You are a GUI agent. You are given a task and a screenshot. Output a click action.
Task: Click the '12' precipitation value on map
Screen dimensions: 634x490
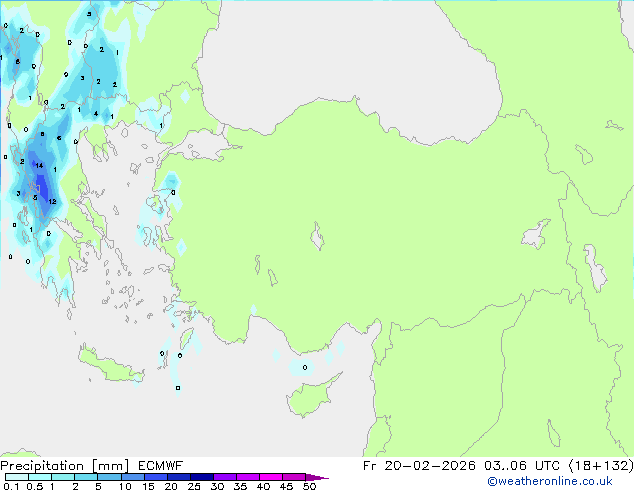[x=52, y=201]
